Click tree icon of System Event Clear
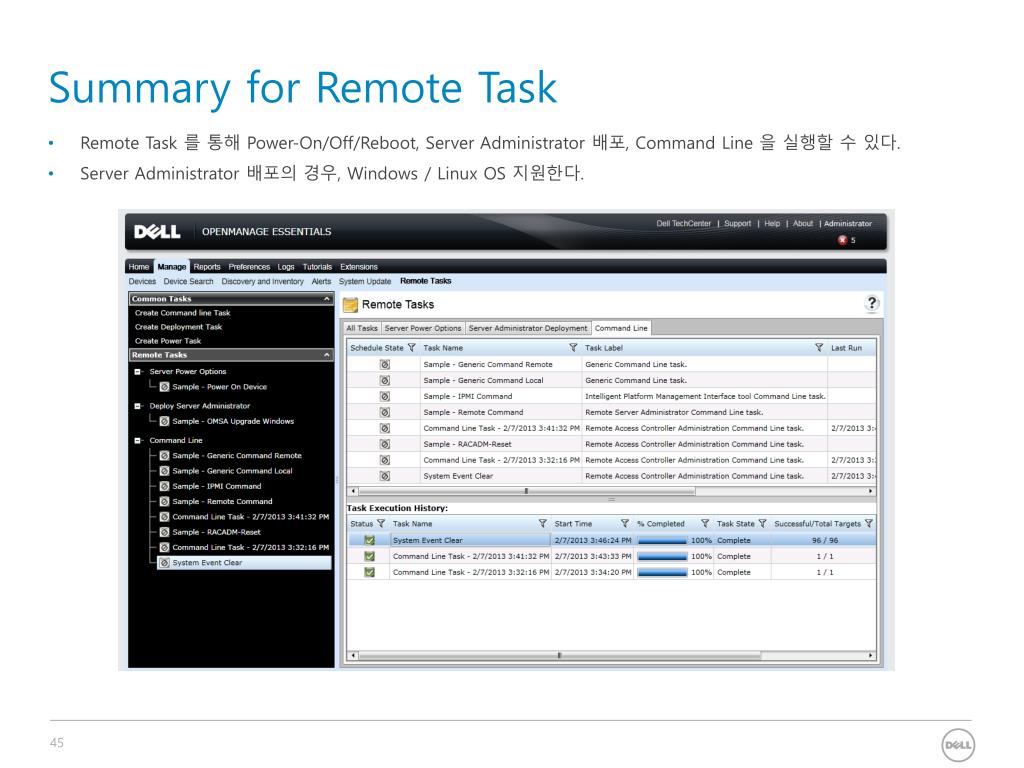The width and height of the screenshot is (1024, 768). pos(165,563)
